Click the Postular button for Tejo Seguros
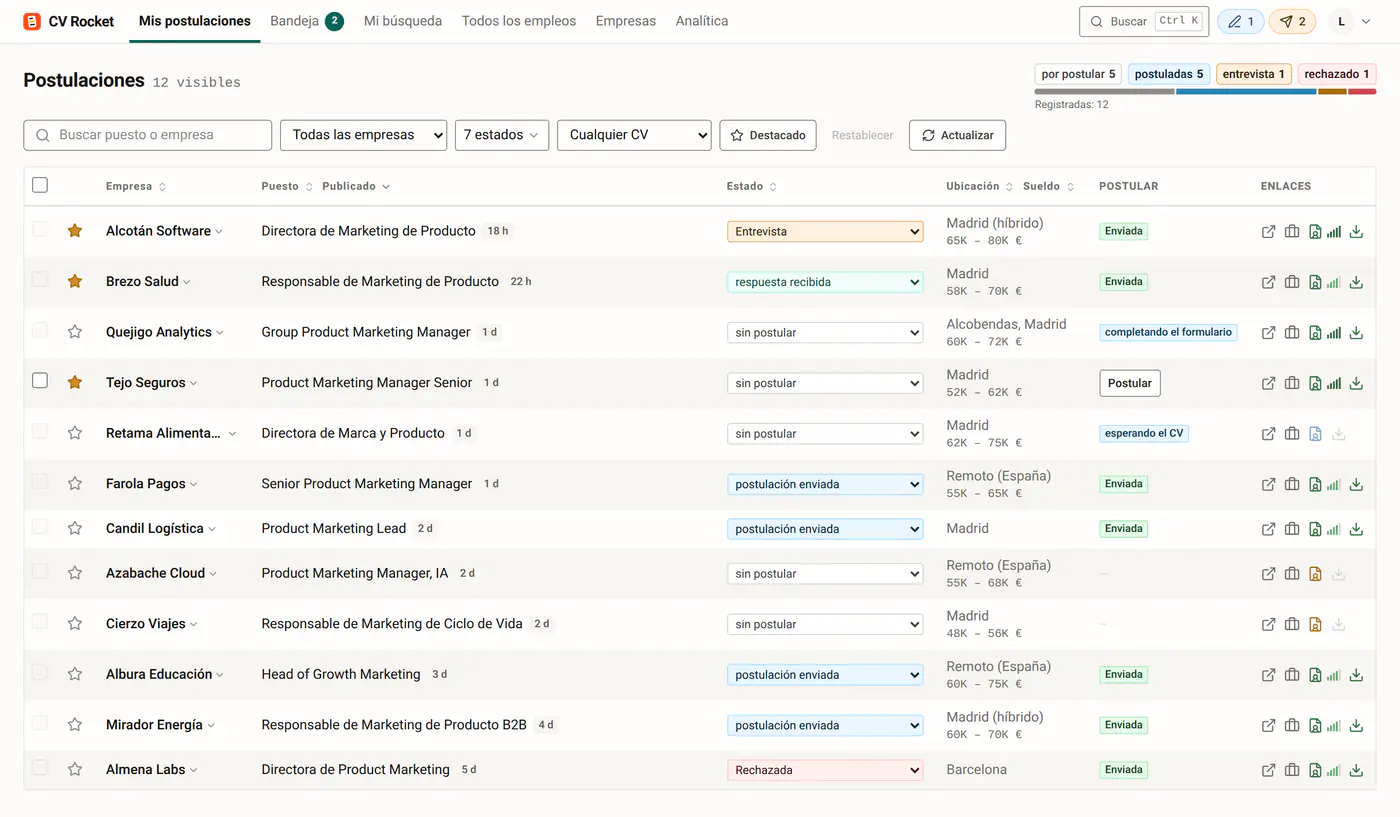Viewport: 1400px width, 817px height. pyautogui.click(x=1130, y=383)
